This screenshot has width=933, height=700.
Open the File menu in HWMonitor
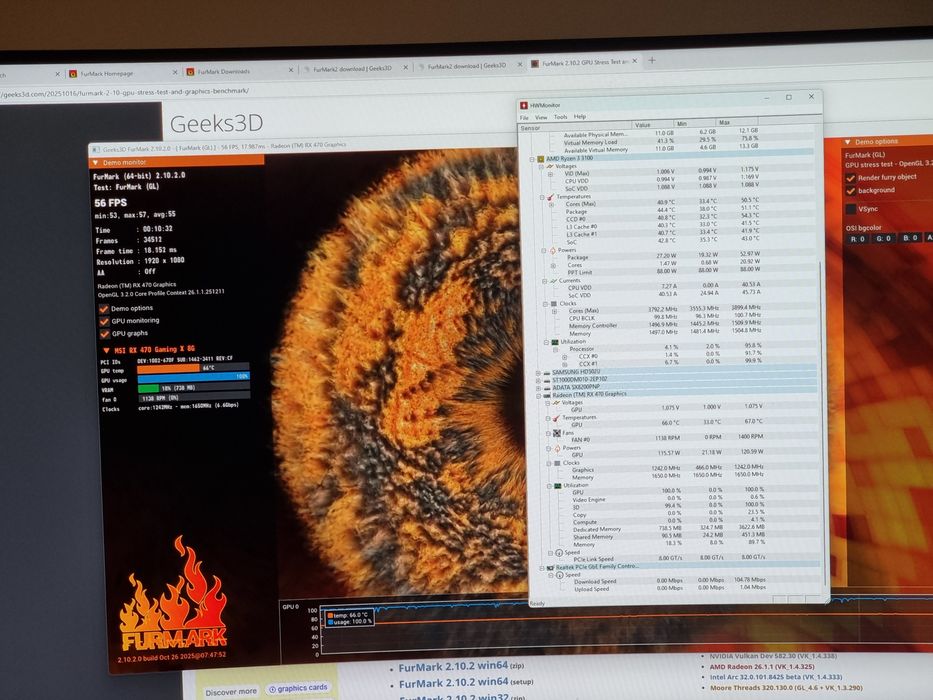tap(524, 118)
